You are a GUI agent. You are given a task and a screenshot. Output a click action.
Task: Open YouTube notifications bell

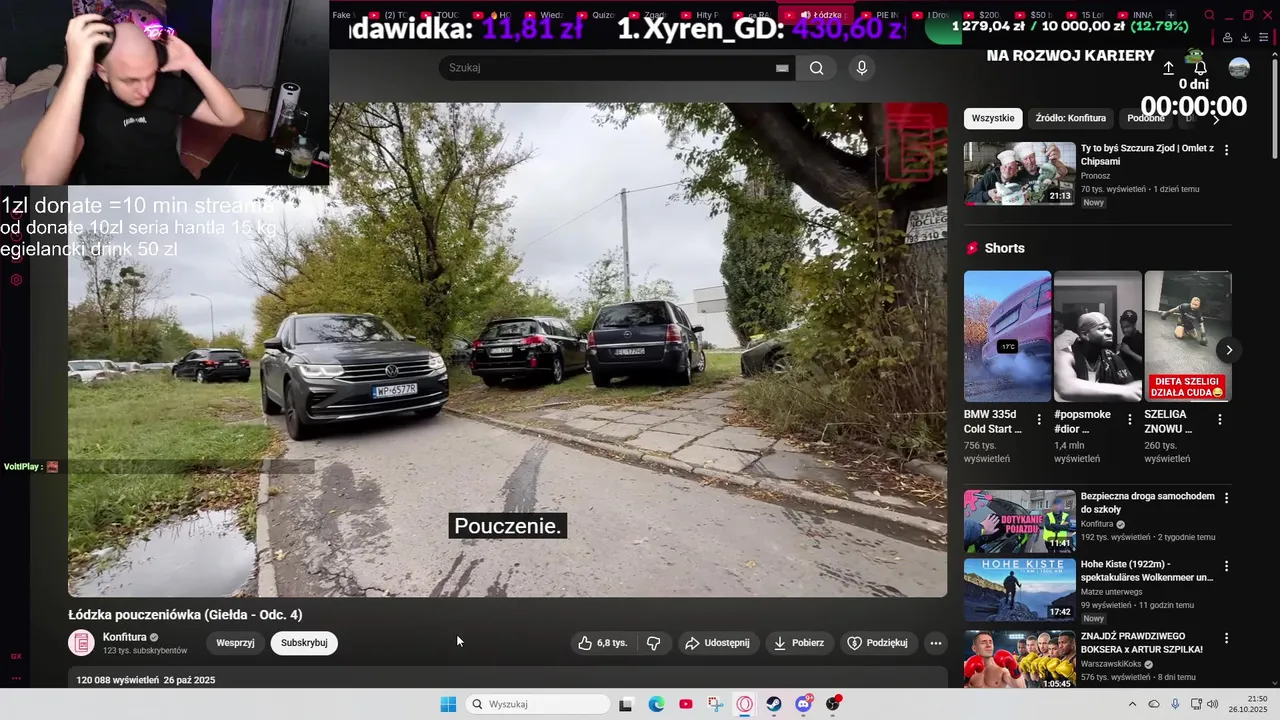[1200, 68]
